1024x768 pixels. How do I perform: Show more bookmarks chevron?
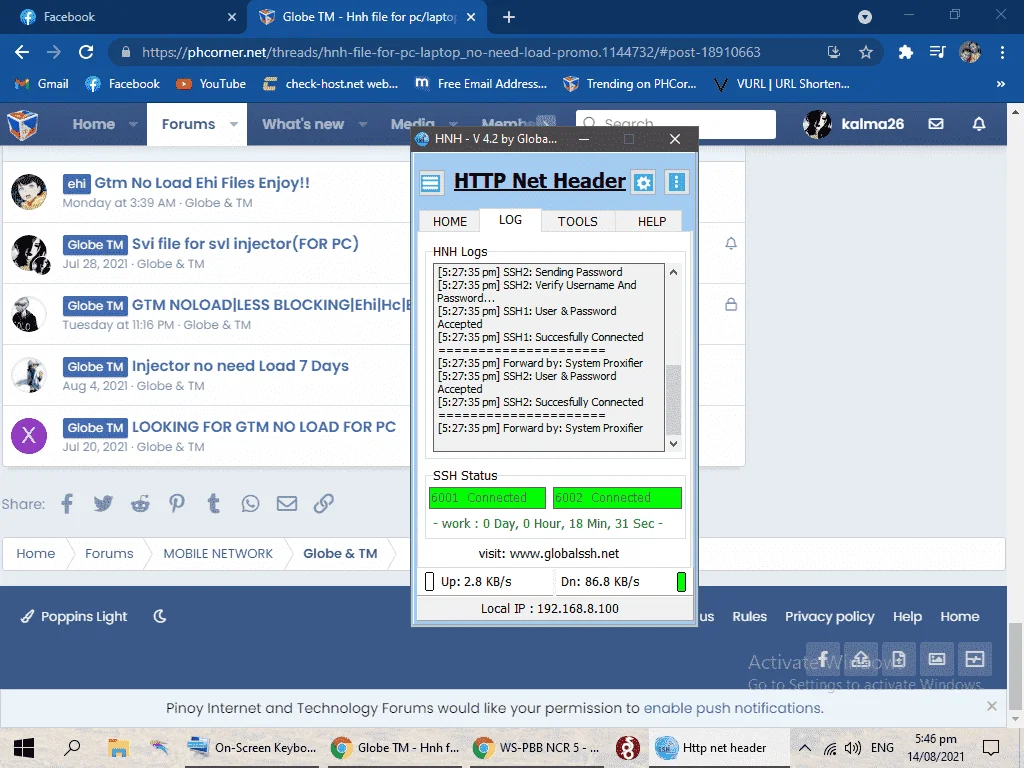click(x=1000, y=84)
